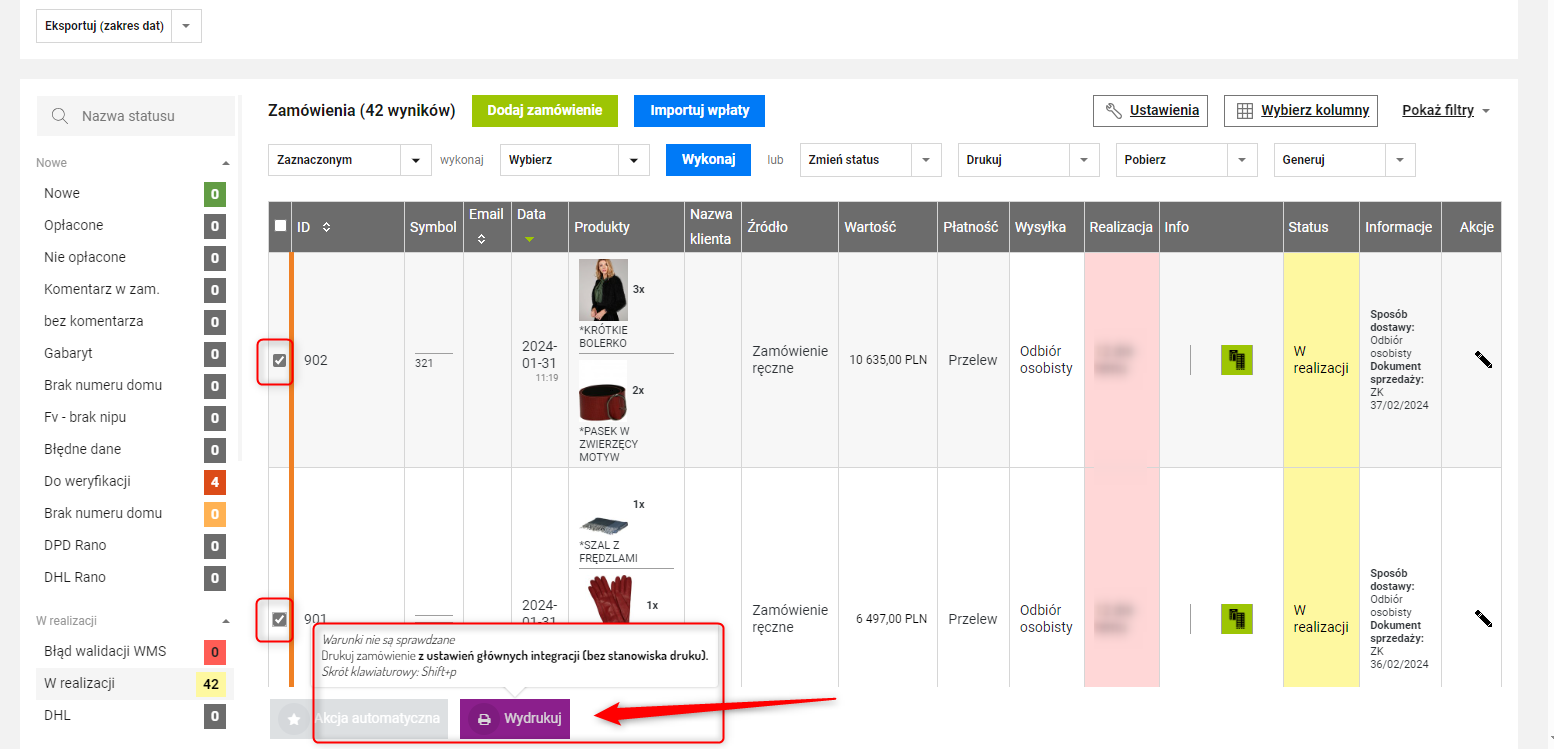This screenshot has height=749, width=1554.
Task: Click the green sort arrow under Data
Action: point(529,239)
